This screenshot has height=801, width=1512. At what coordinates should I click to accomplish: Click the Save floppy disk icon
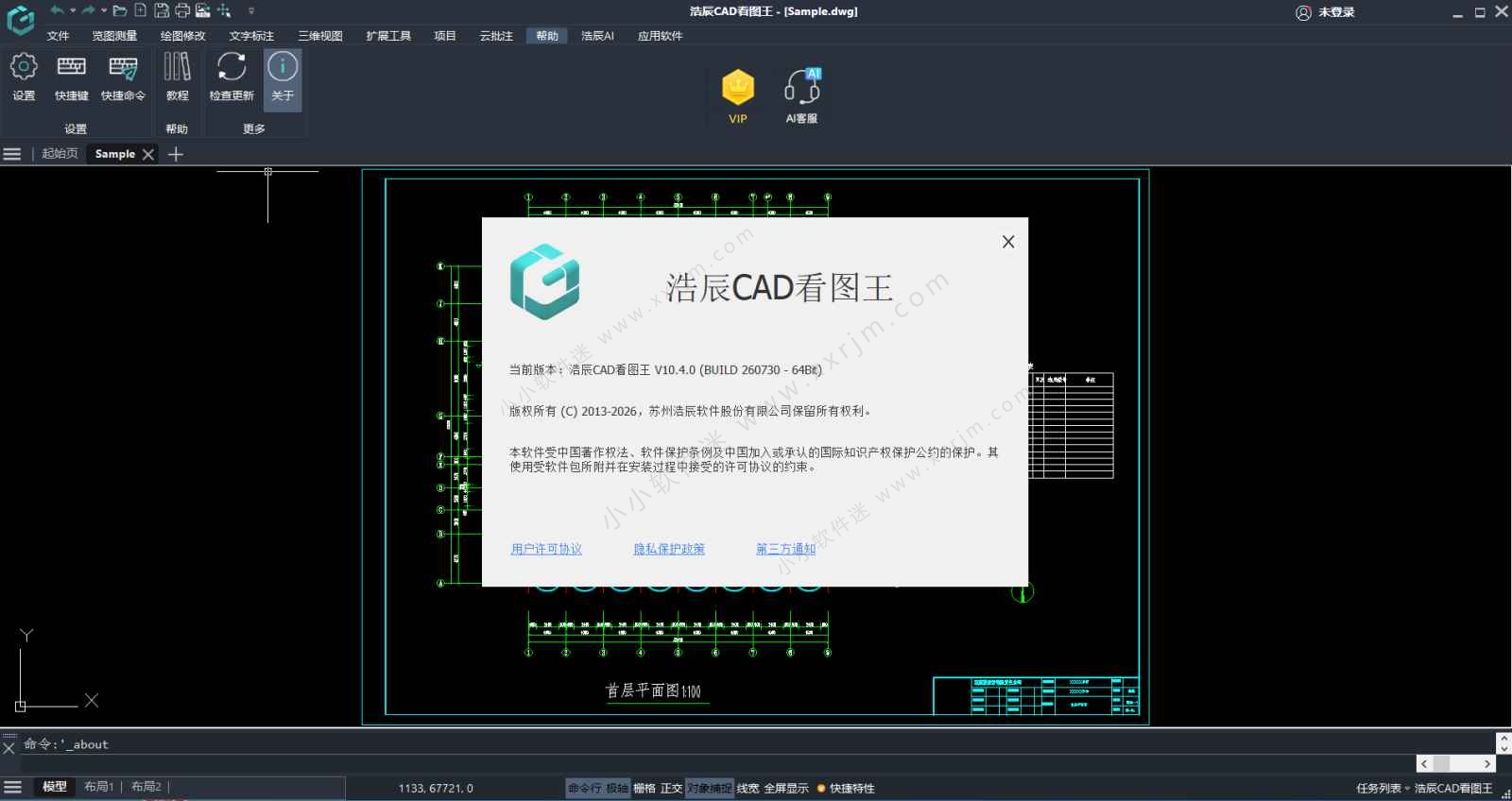coord(162,10)
